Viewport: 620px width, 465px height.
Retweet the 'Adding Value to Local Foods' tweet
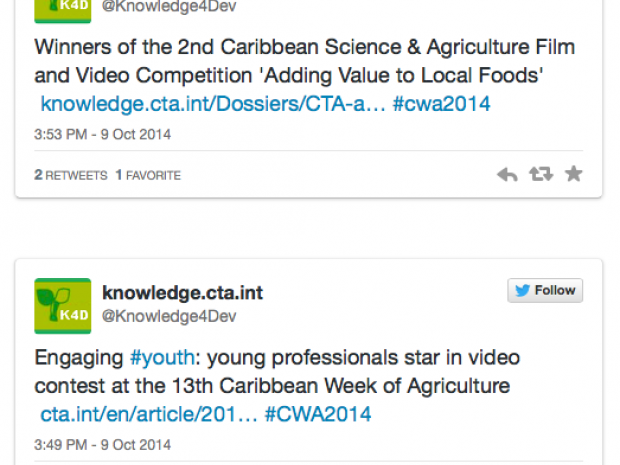pos(541,174)
